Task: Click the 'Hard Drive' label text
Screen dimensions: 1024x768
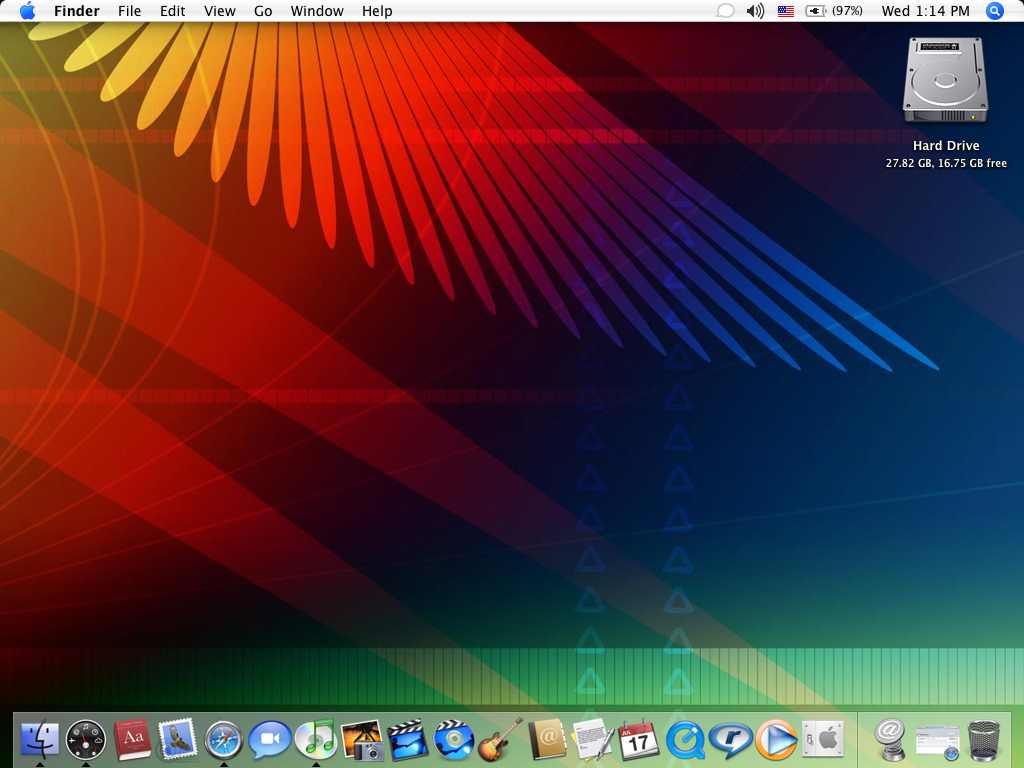Action: click(x=946, y=146)
